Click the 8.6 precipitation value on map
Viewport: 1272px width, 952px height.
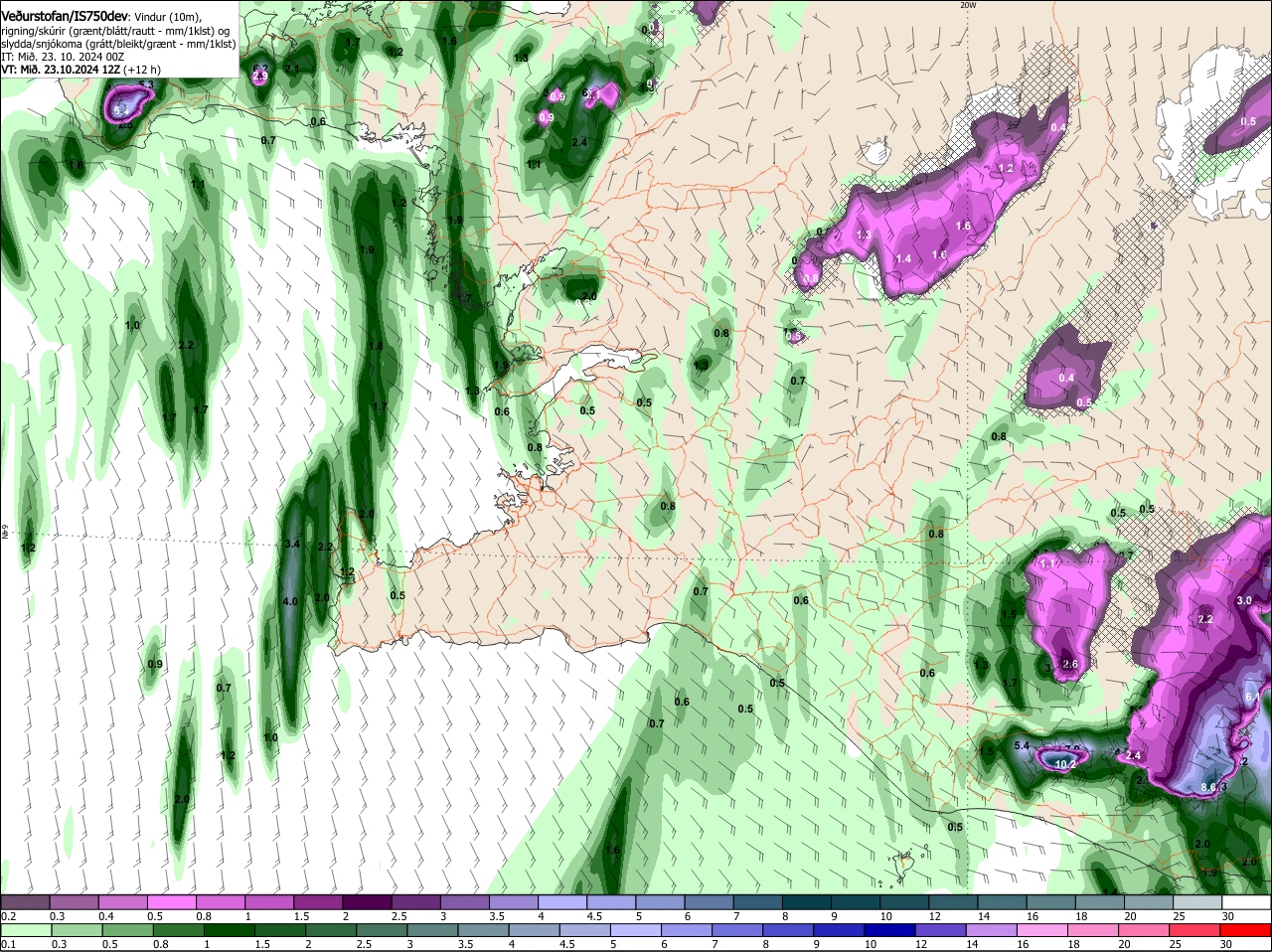[1208, 787]
